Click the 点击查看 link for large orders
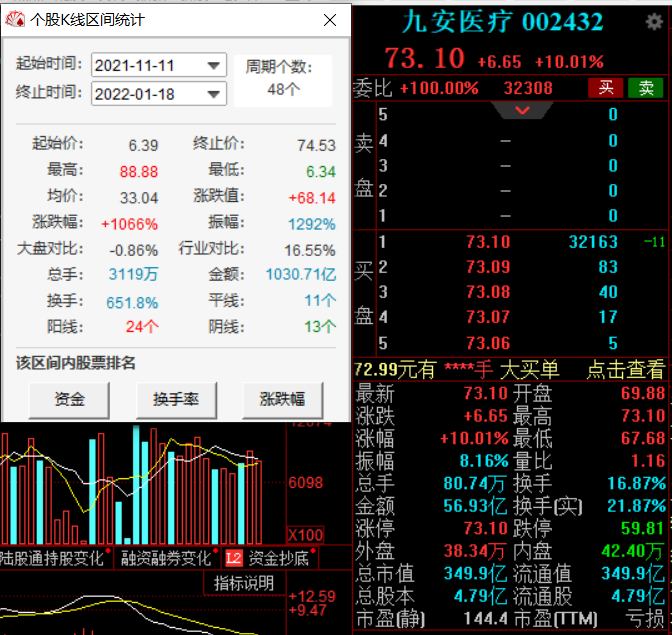 625,370
